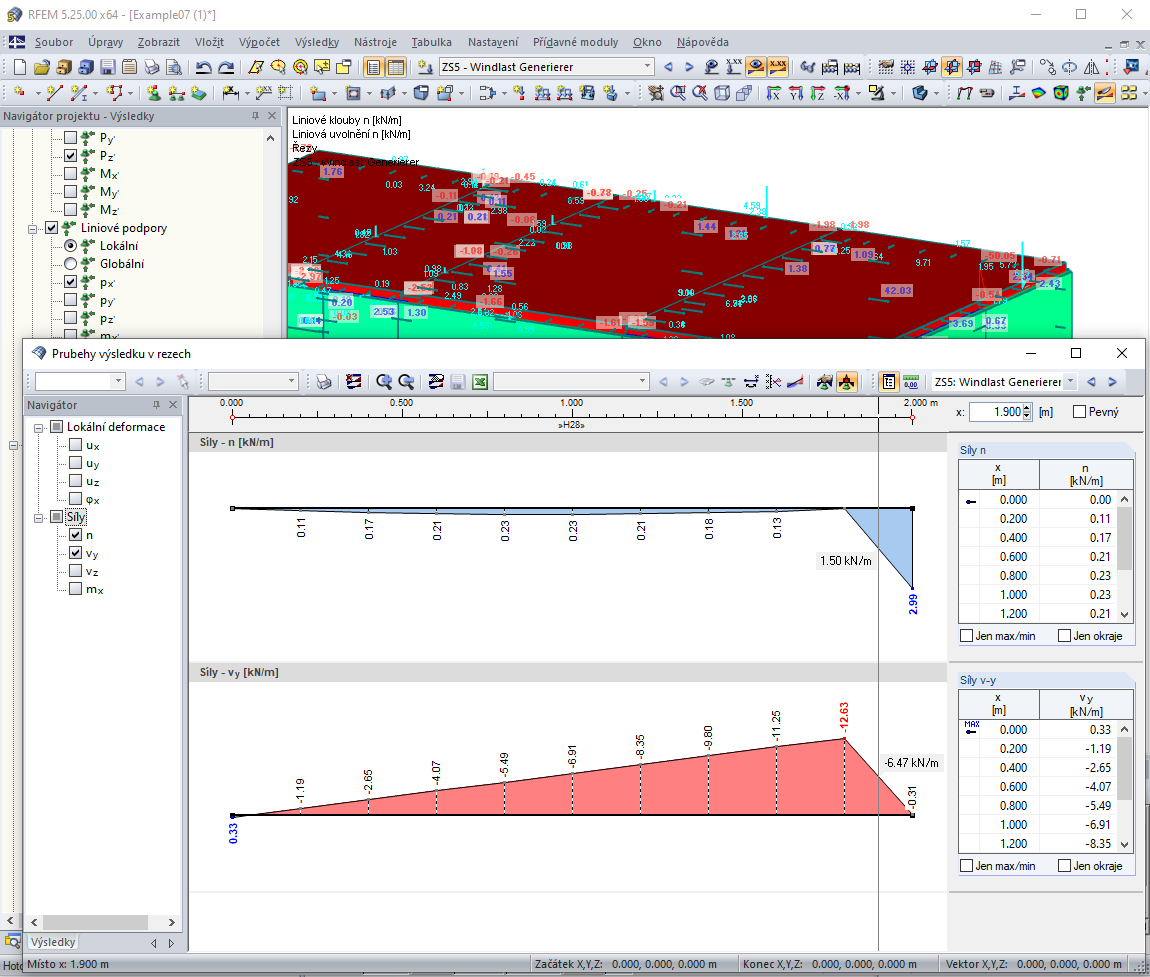1150x977 pixels.
Task: Toggle the 0.00 values display icon in section dialog
Action: [x=911, y=382]
